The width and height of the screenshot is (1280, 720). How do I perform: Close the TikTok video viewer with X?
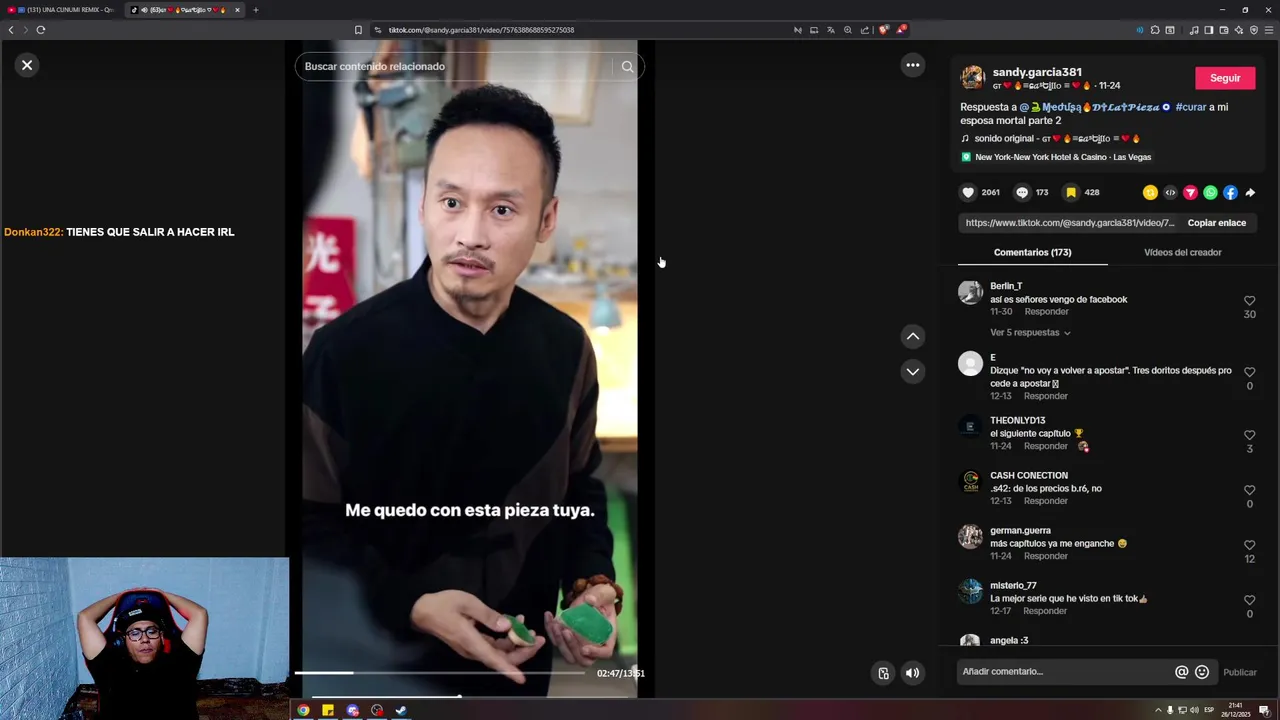(x=27, y=65)
